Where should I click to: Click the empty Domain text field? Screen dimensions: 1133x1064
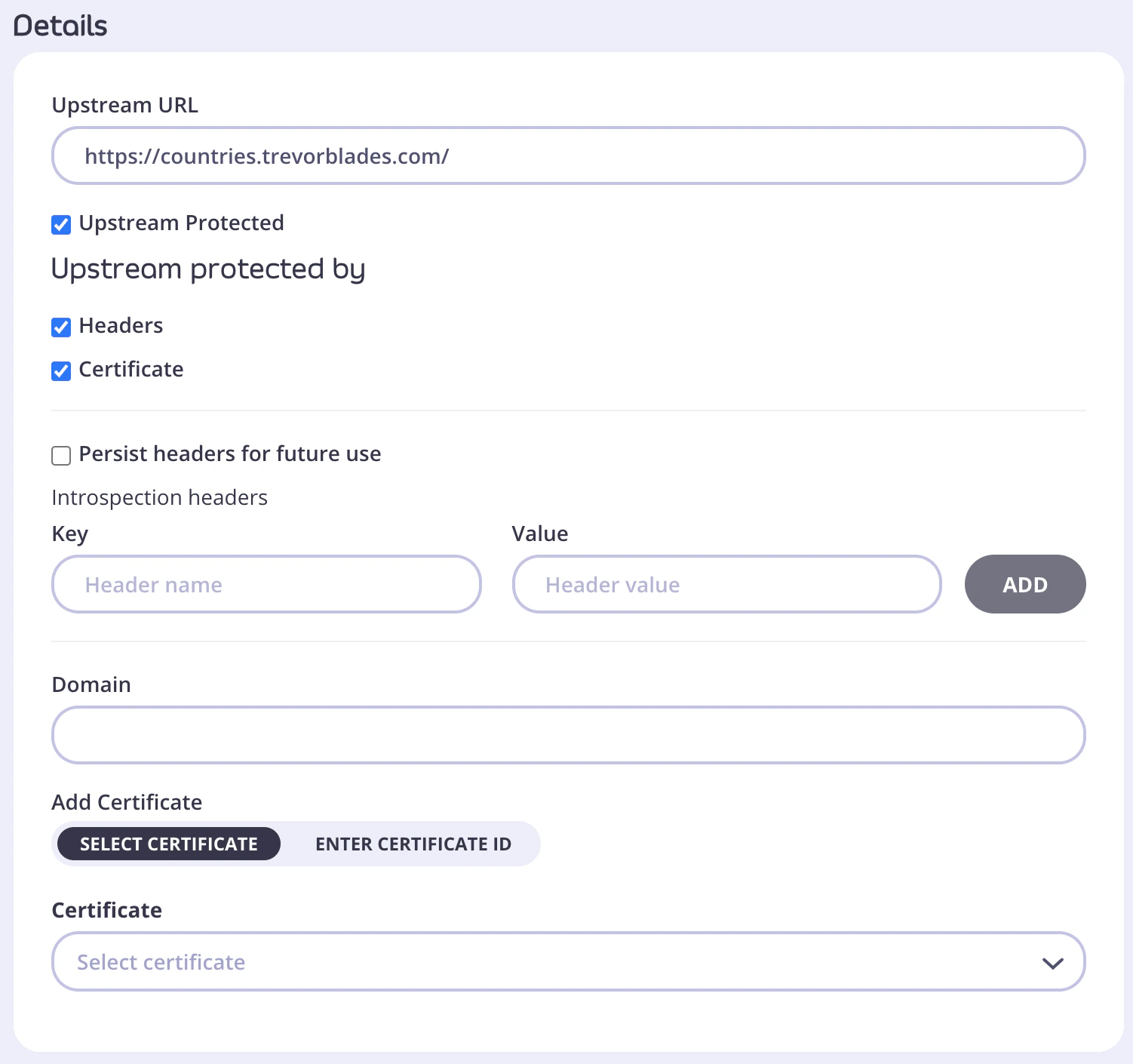tap(567, 735)
